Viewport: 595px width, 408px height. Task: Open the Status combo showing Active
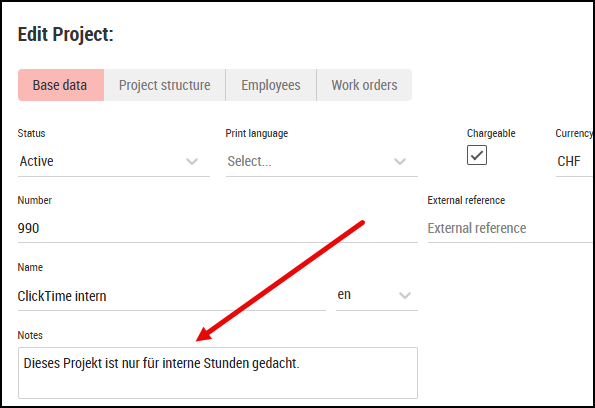(113, 162)
